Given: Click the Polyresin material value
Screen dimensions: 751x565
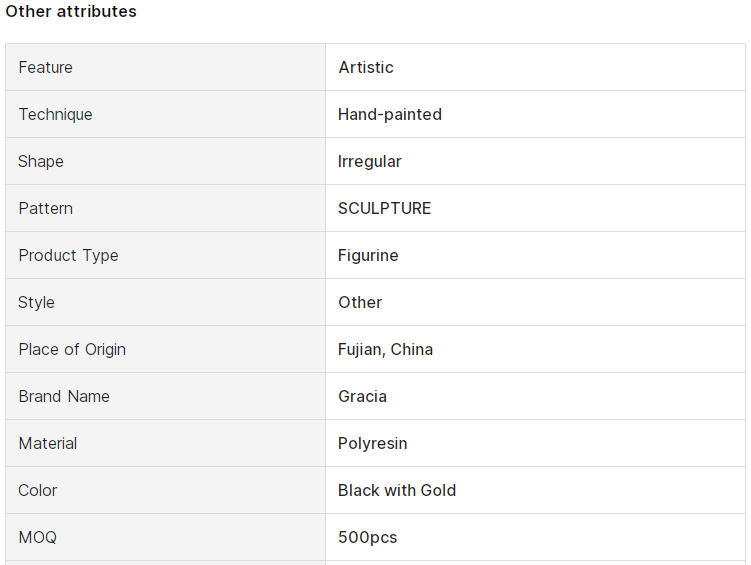Looking at the screenshot, I should click(373, 443).
